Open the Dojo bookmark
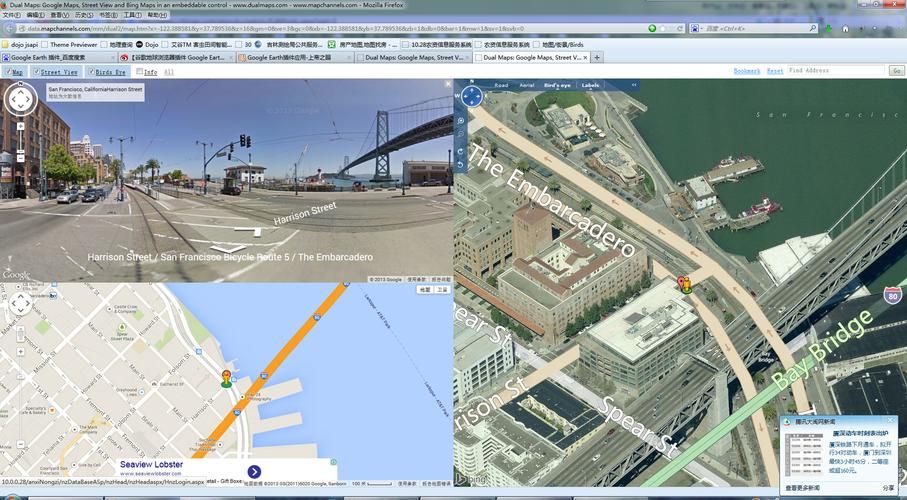This screenshot has height=500, width=907. (147, 45)
